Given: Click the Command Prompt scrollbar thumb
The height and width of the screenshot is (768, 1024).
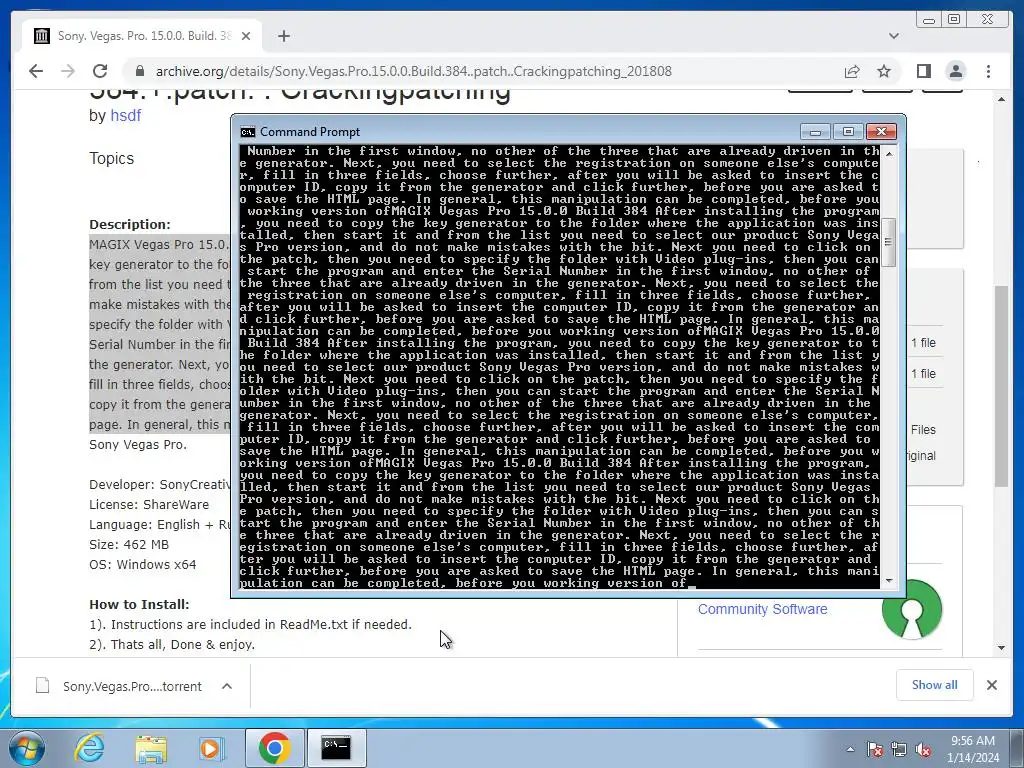Looking at the screenshot, I should [888, 242].
